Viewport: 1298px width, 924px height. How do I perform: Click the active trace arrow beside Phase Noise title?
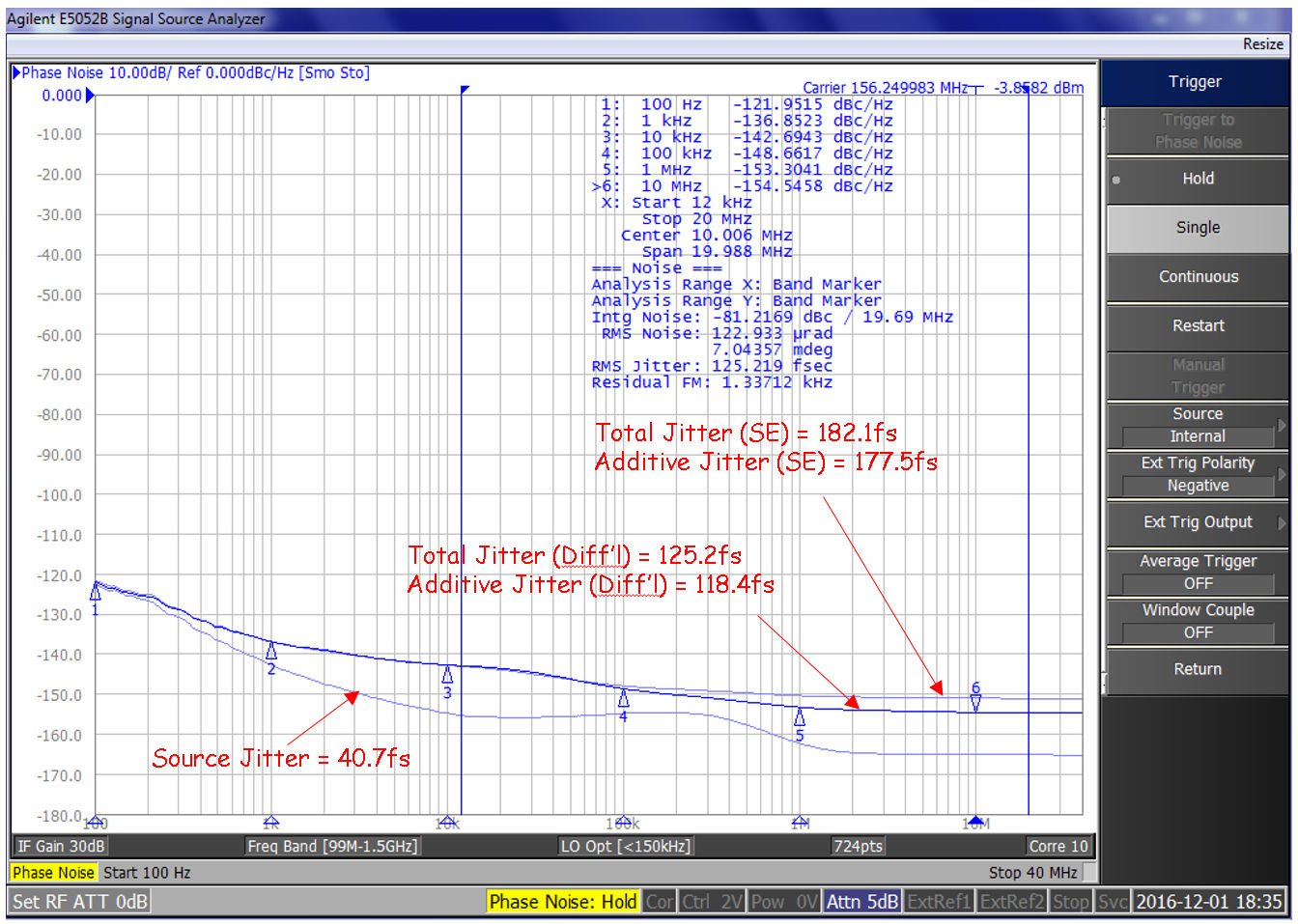click(16, 72)
